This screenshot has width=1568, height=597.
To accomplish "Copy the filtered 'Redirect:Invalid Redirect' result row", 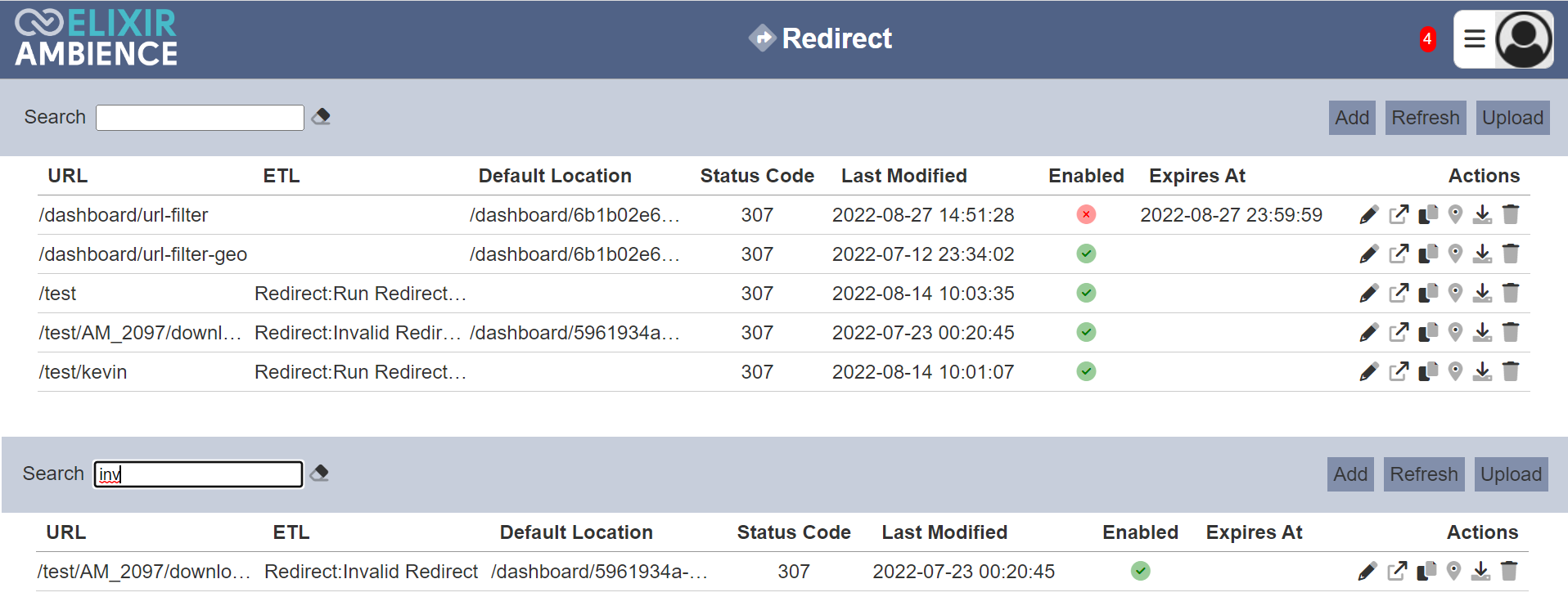I will point(1426,572).
